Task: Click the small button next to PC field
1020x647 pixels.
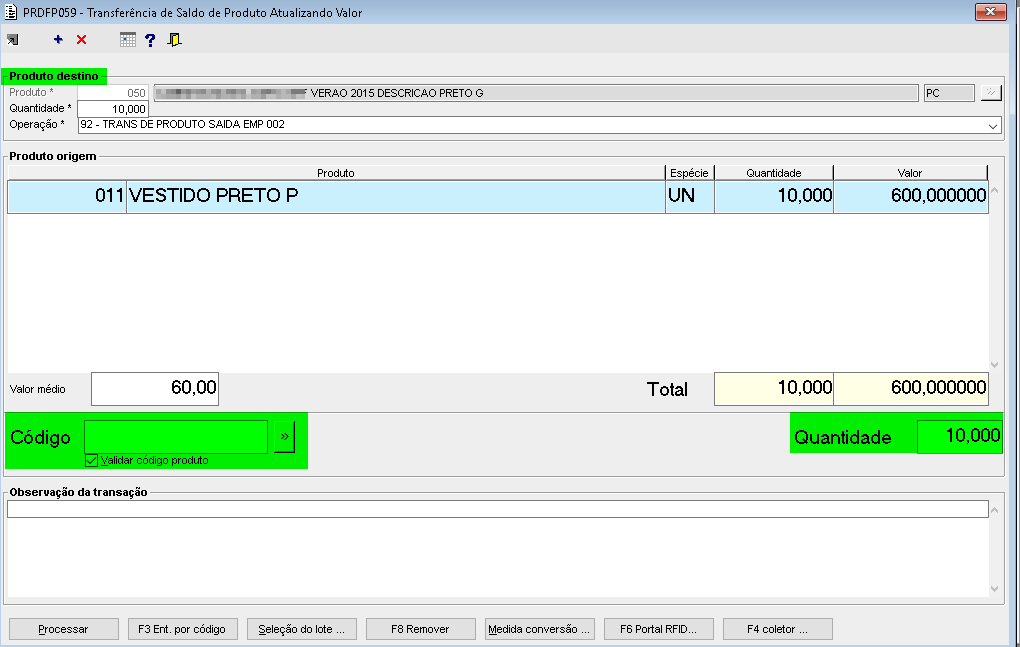Action: tap(991, 93)
